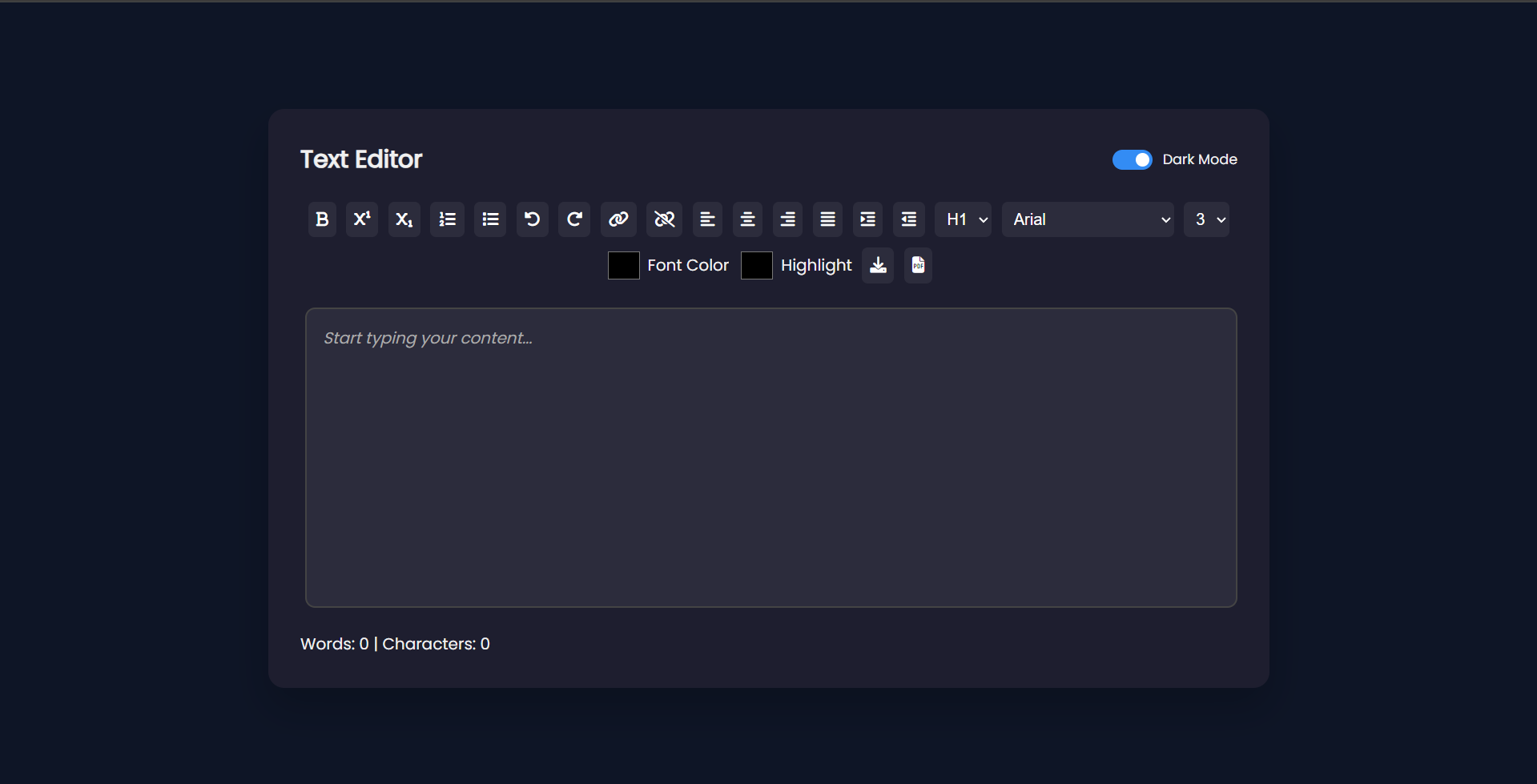Turn off the Dark Mode switch
The image size is (1537, 784).
pyautogui.click(x=1133, y=160)
